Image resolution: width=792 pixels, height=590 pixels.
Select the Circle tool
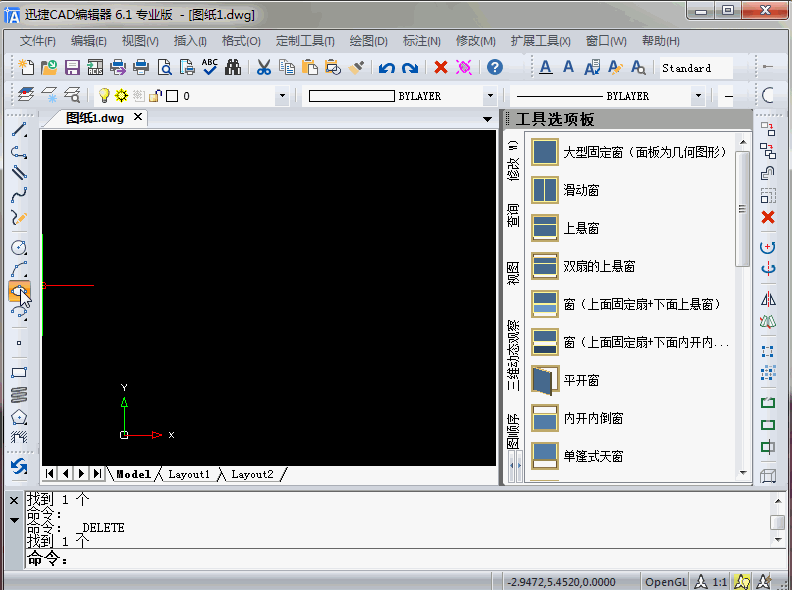coord(19,247)
